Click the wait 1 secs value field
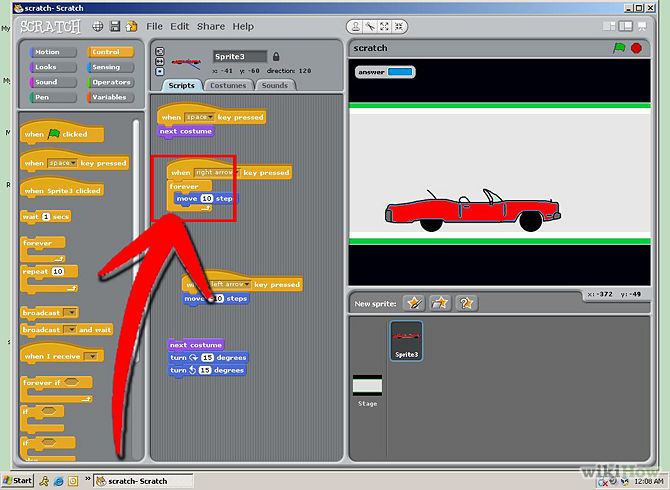Viewport: 670px width, 490px height. coord(46,217)
